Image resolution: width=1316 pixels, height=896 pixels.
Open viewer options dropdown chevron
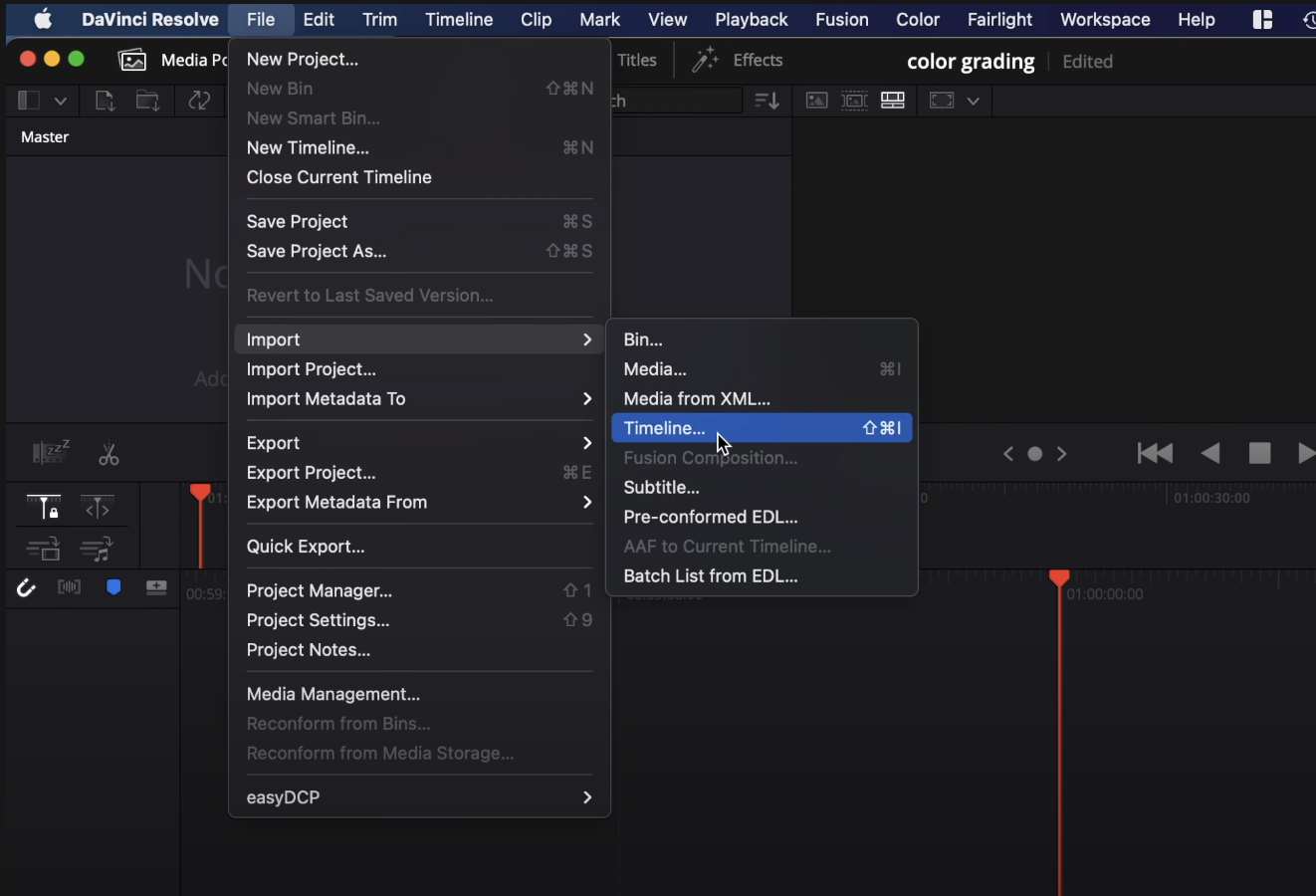pyautogui.click(x=974, y=101)
